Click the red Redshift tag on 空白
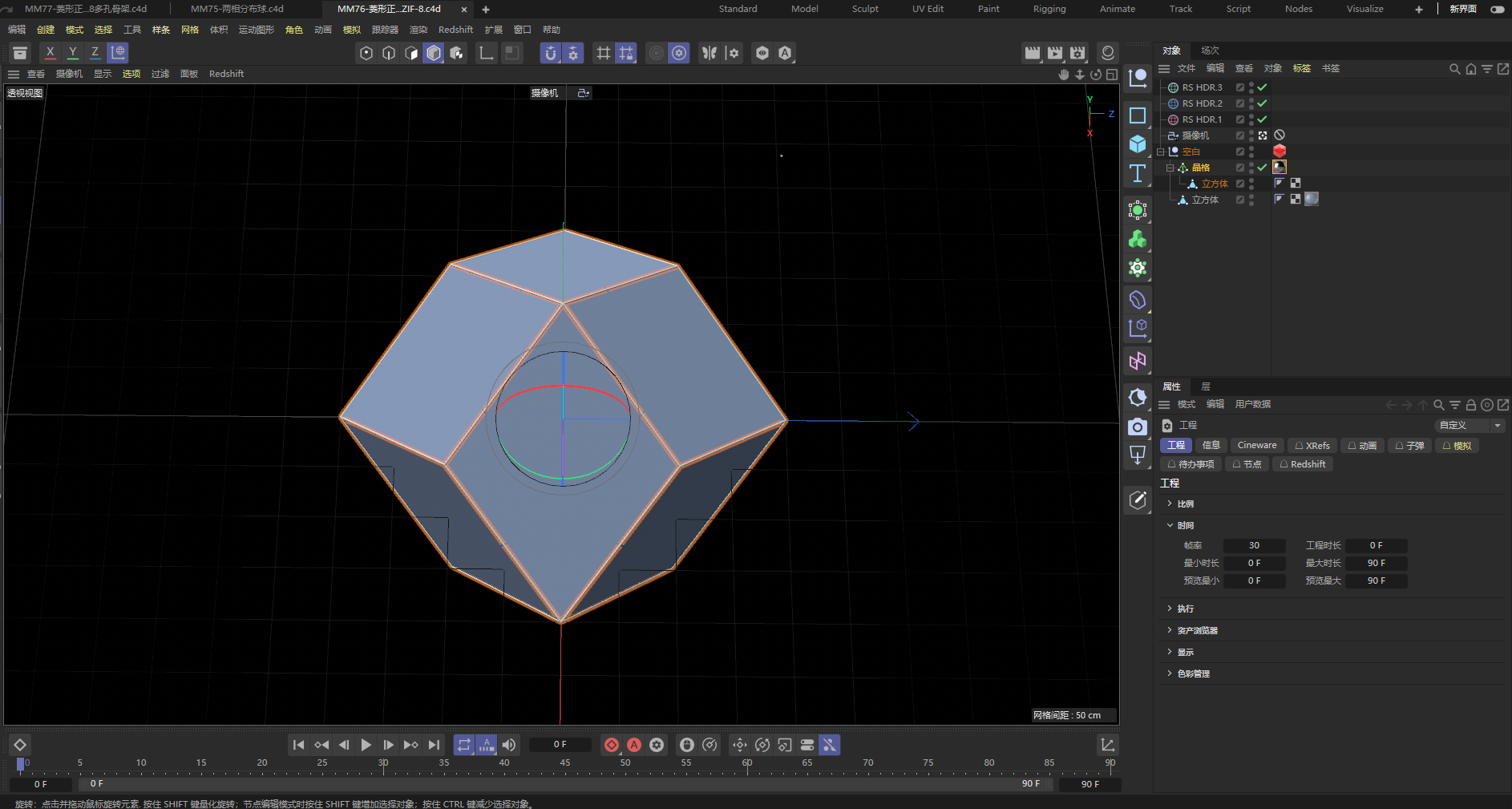1512x809 pixels. (x=1280, y=152)
